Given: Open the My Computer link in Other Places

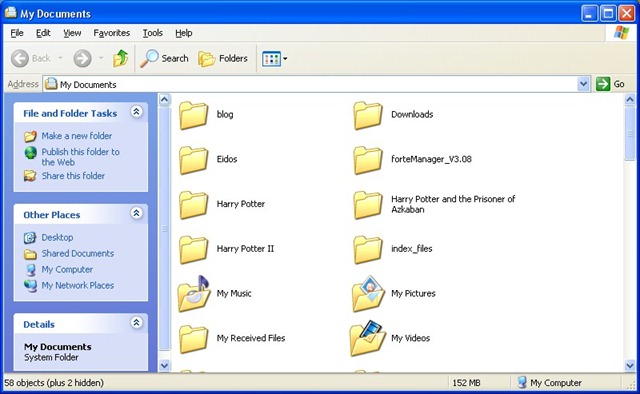Looking at the screenshot, I should coord(67,269).
